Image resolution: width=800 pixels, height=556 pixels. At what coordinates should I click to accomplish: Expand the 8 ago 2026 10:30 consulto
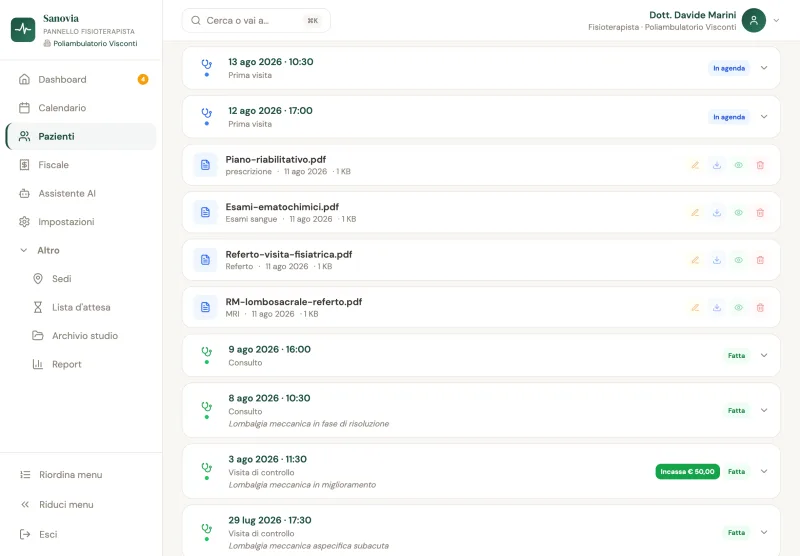tap(764, 410)
